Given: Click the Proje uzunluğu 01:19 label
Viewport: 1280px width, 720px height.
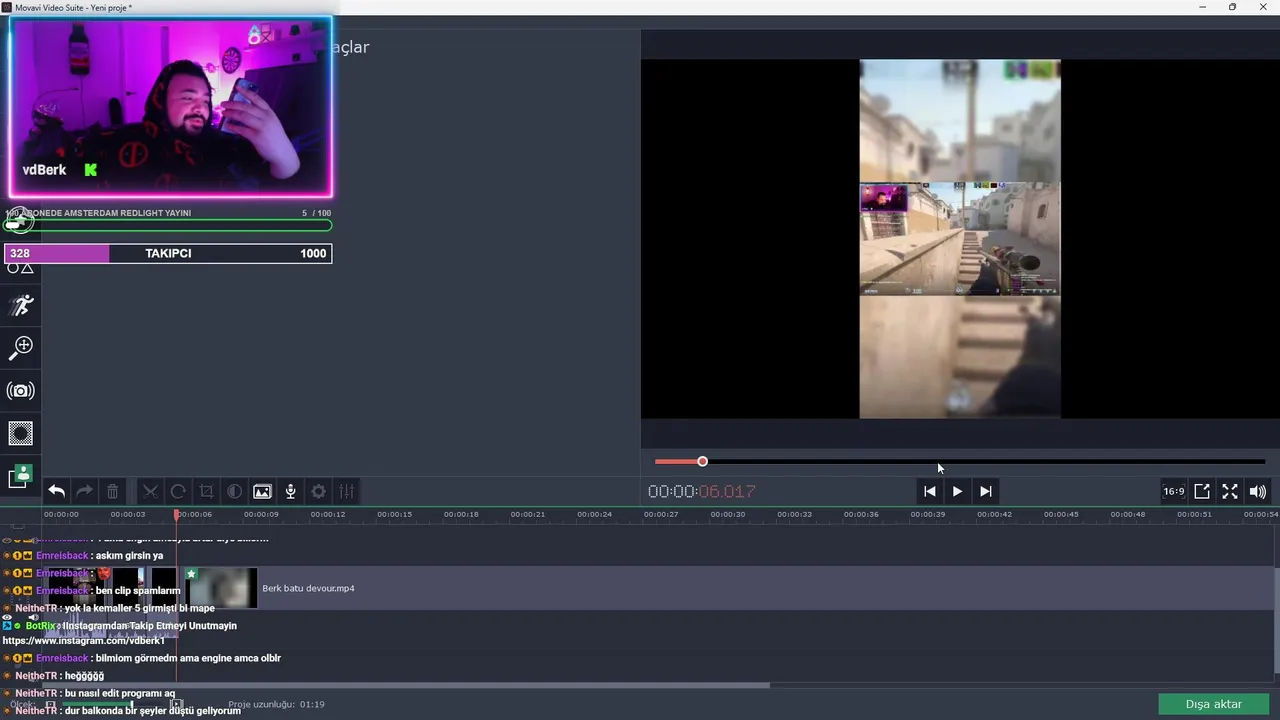Looking at the screenshot, I should pos(276,704).
